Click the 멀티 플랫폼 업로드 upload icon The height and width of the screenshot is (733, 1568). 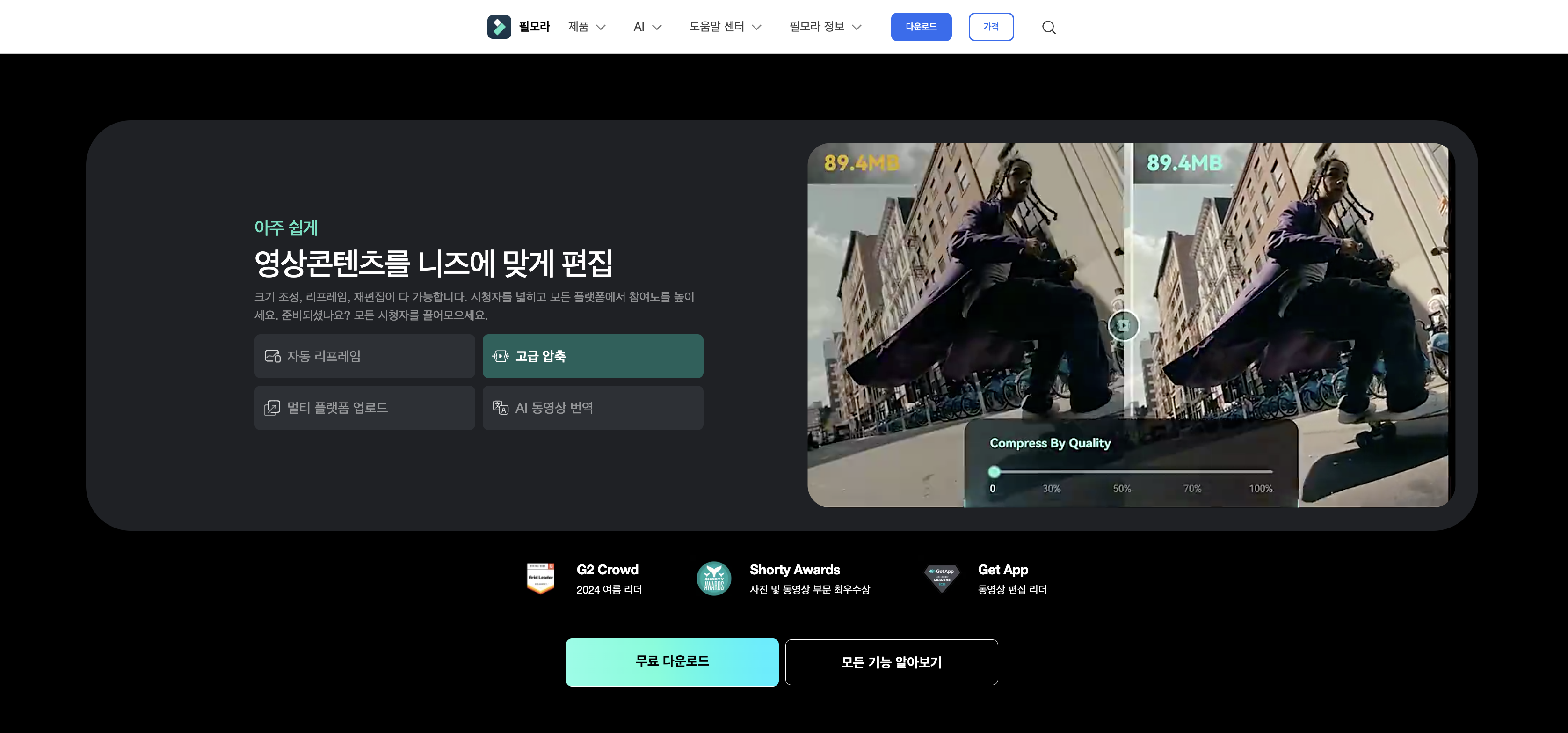(272, 408)
